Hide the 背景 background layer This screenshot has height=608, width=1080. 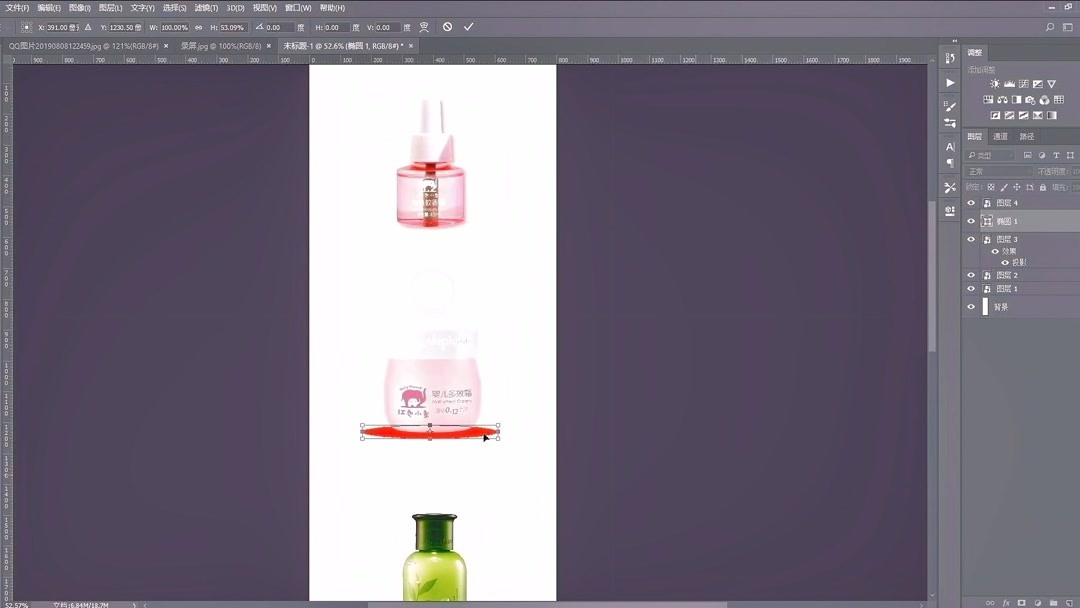(x=970, y=306)
